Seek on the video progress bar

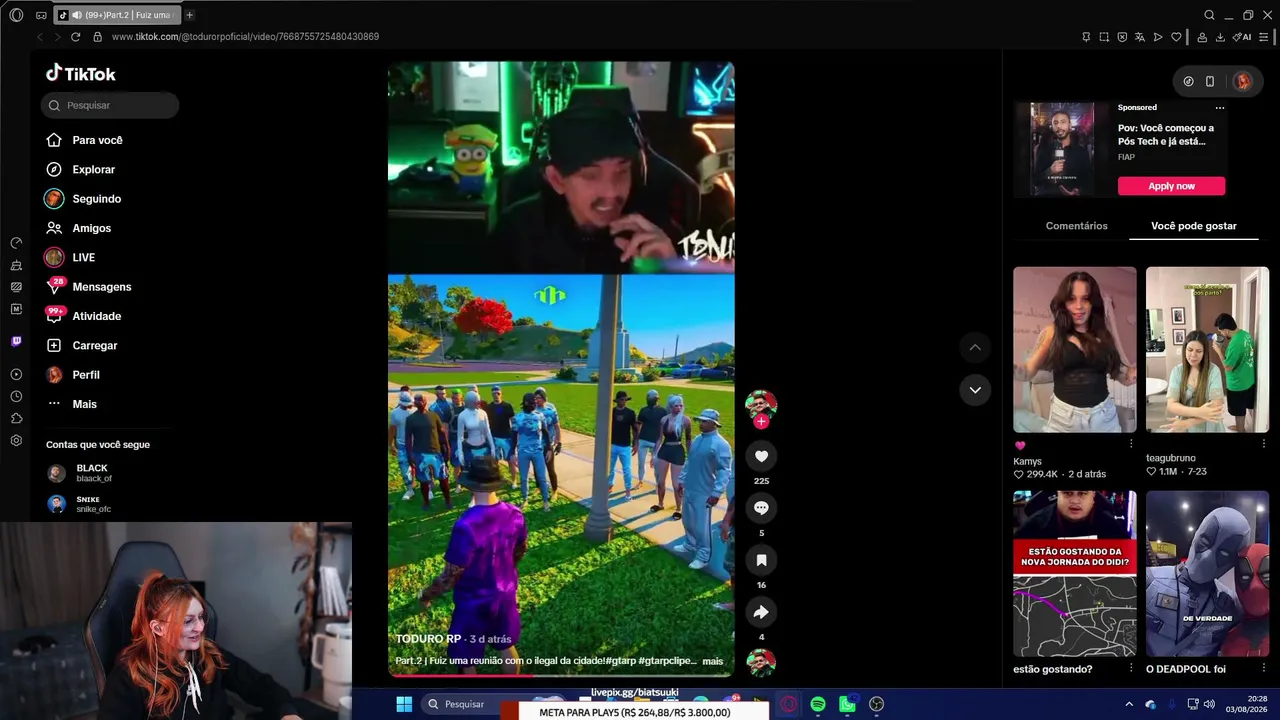tap(561, 674)
